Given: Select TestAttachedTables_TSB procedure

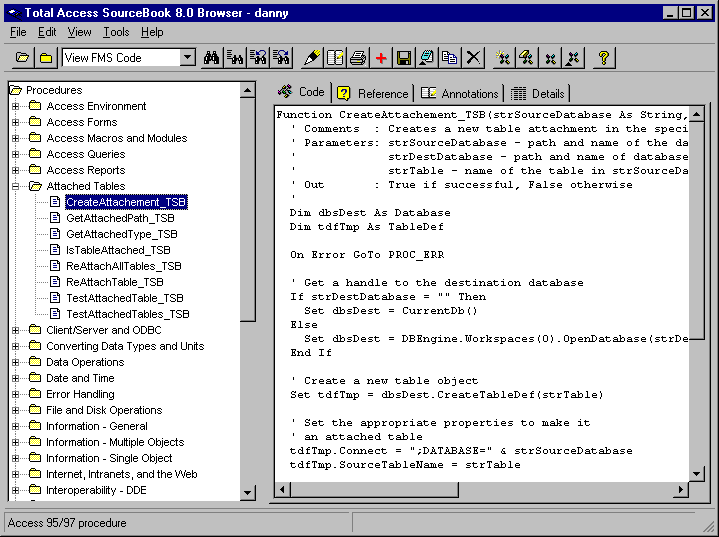Looking at the screenshot, I should [127, 315].
